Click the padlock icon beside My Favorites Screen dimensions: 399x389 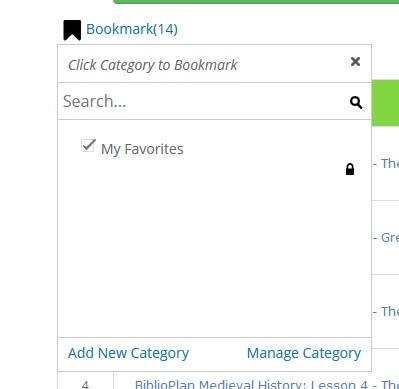pyautogui.click(x=350, y=169)
